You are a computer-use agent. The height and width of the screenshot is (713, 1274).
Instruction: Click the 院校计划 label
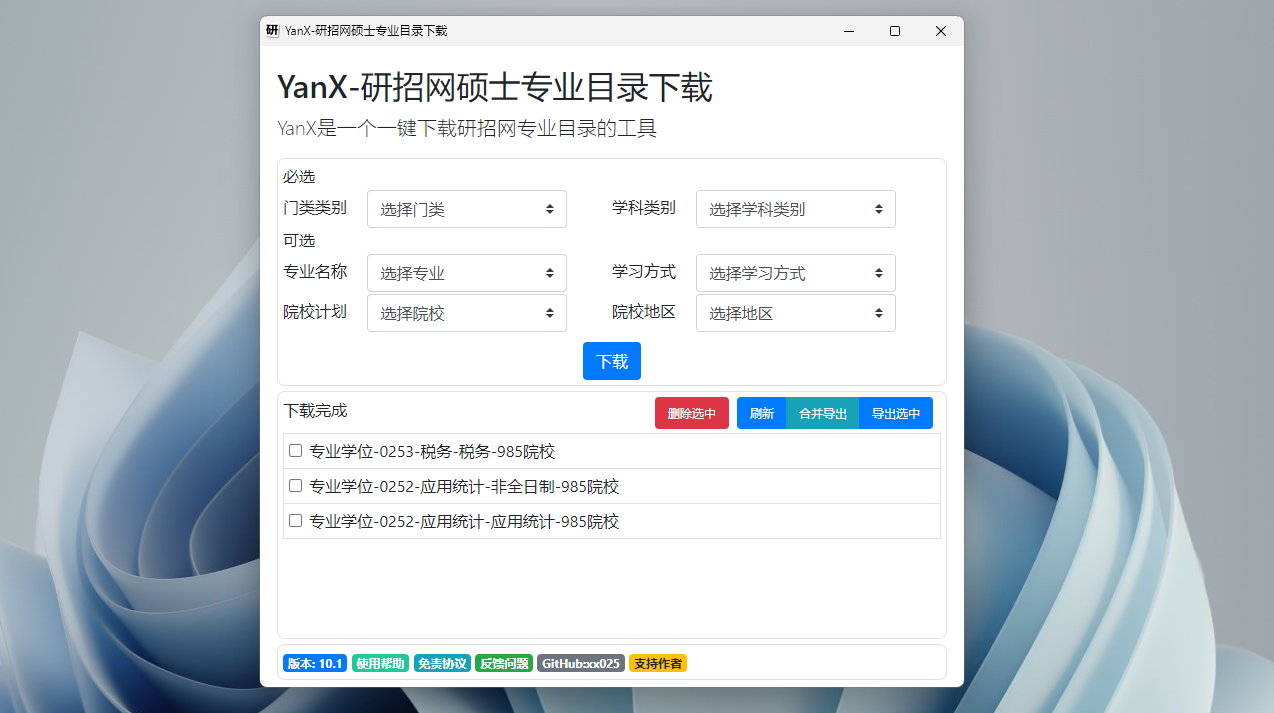point(315,312)
